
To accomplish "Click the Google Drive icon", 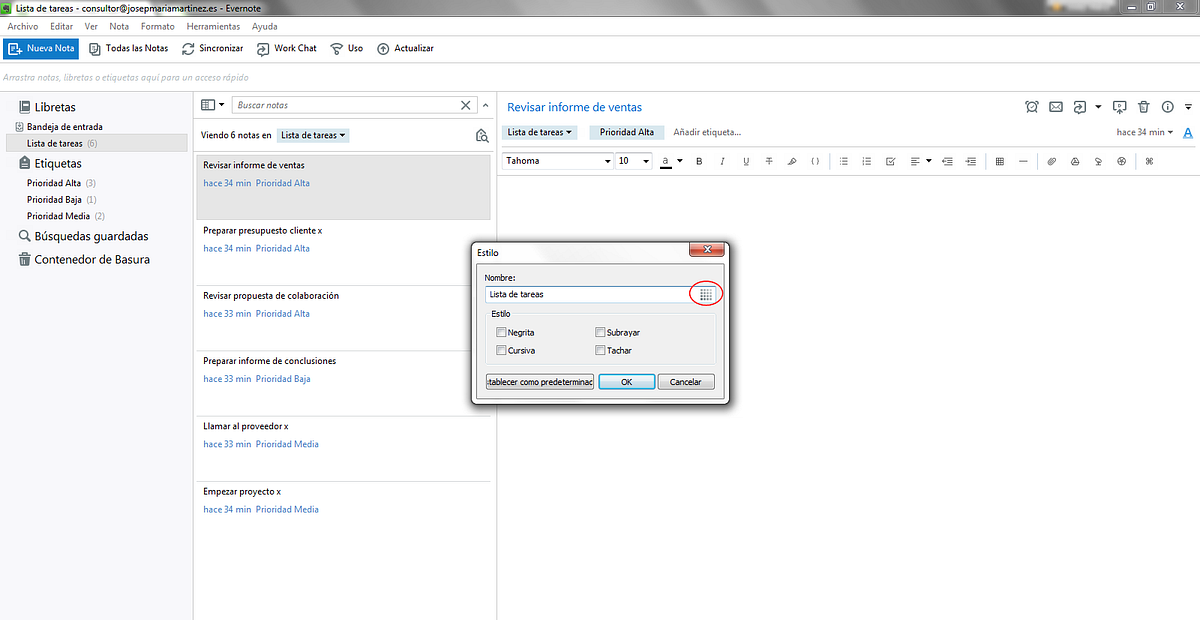I will click(x=1075, y=161).
